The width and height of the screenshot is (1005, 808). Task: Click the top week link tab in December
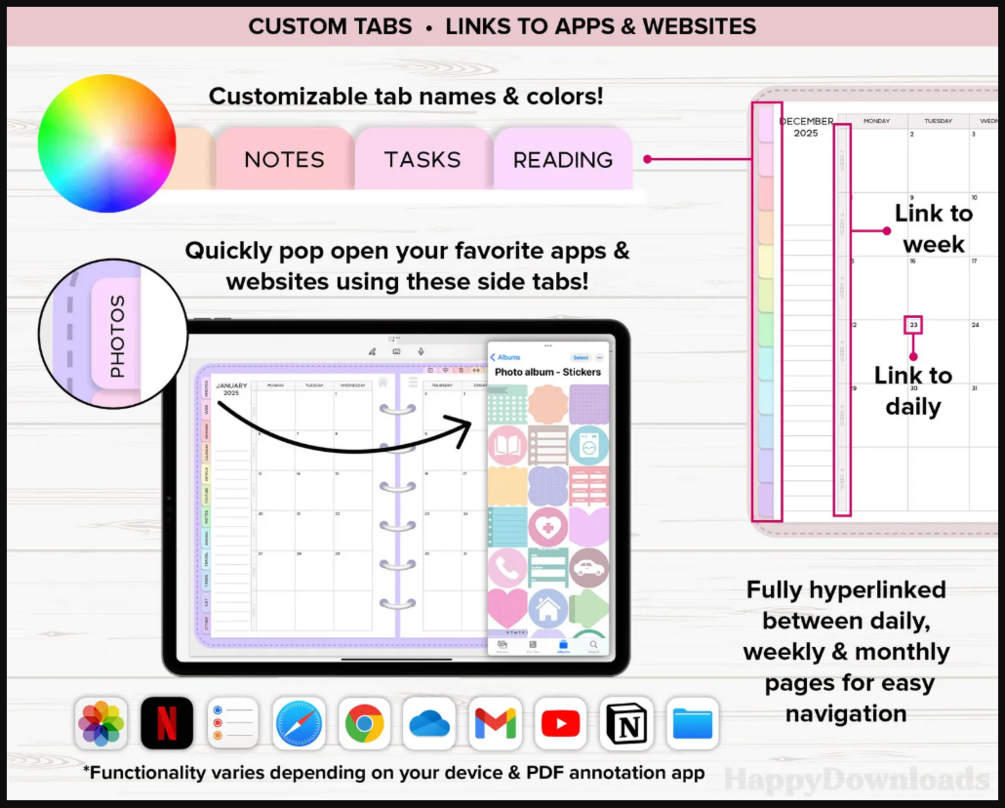coord(842,160)
